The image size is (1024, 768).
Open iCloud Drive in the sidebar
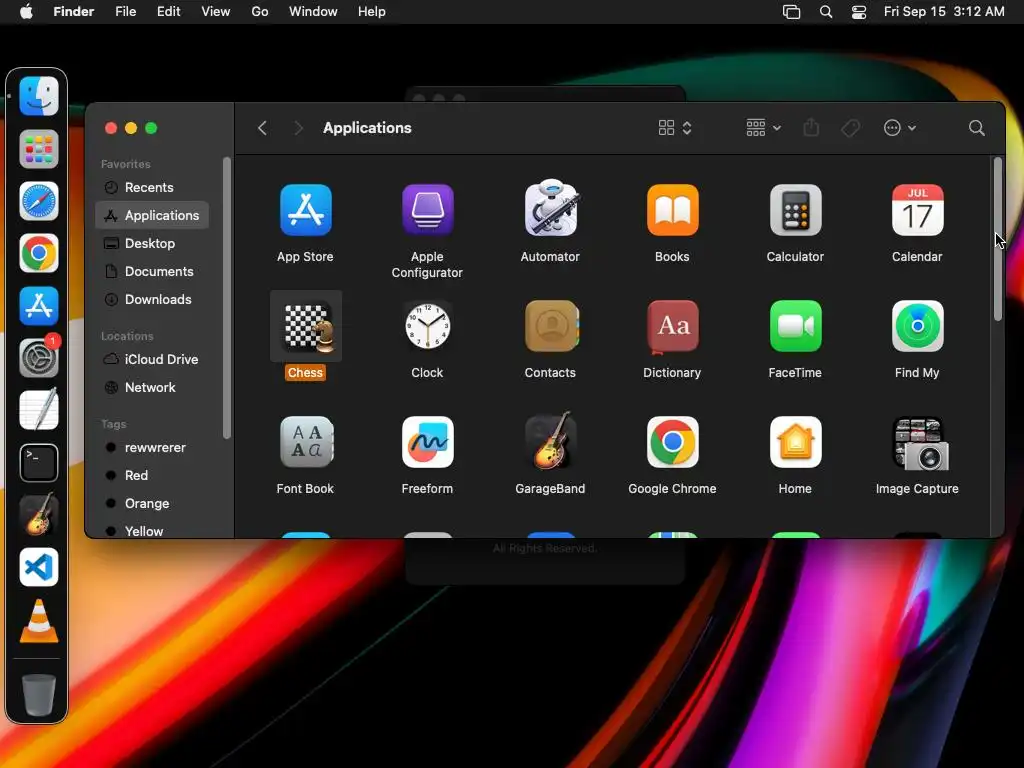152,359
